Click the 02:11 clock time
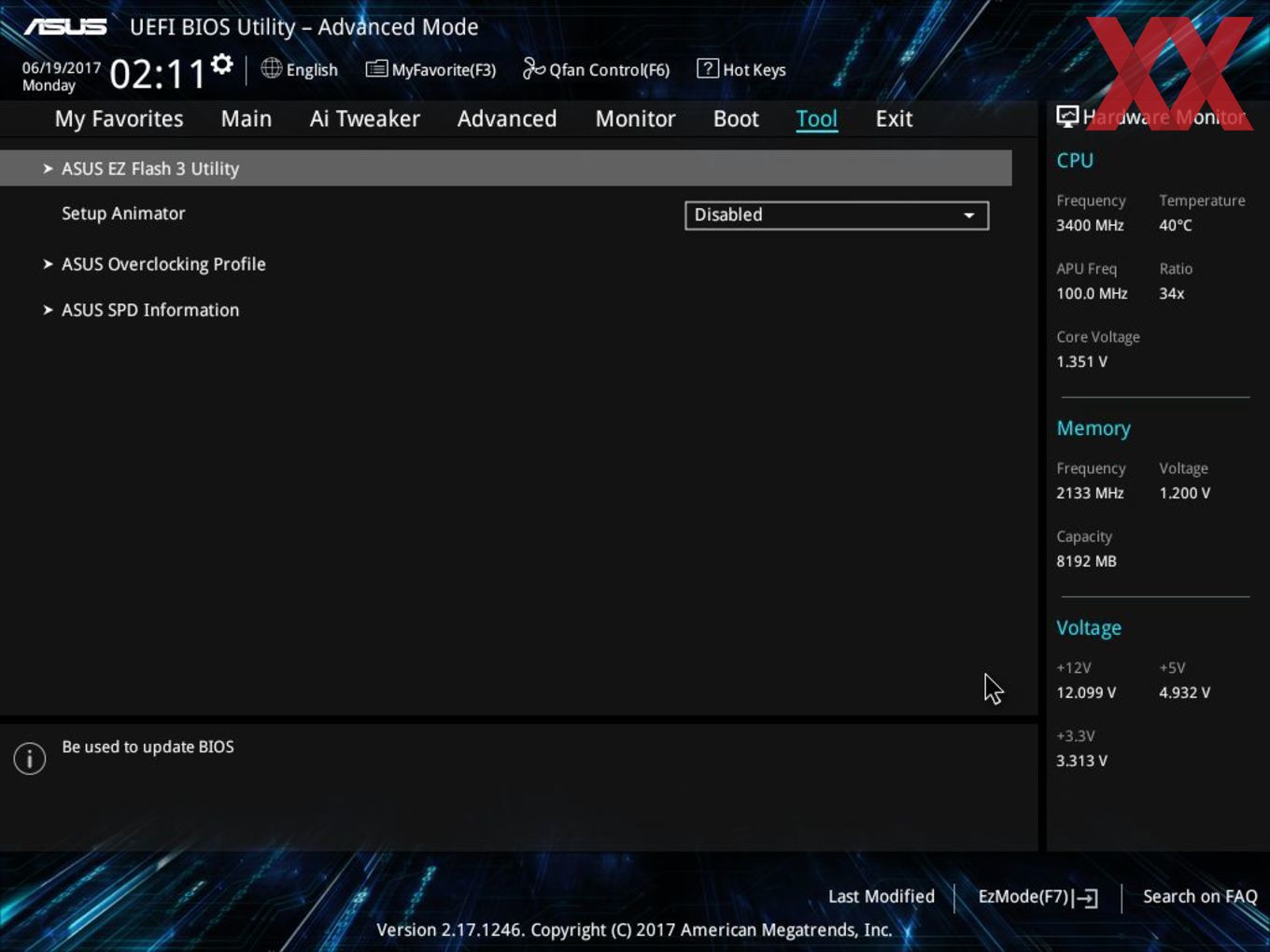Screen dimensions: 1270x952 pos(158,75)
